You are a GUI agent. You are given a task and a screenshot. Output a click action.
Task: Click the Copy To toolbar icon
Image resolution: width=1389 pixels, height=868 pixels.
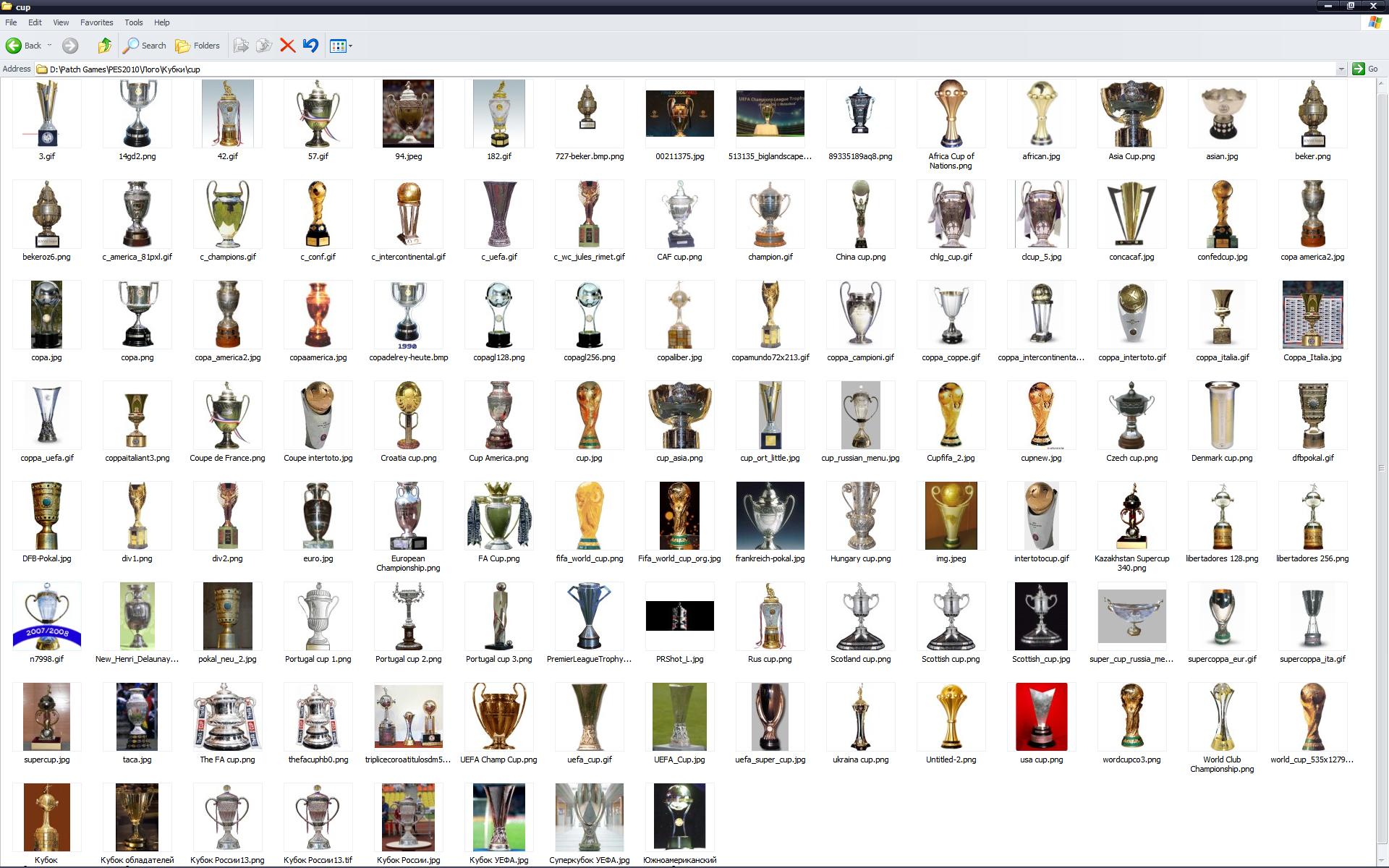[x=264, y=46]
